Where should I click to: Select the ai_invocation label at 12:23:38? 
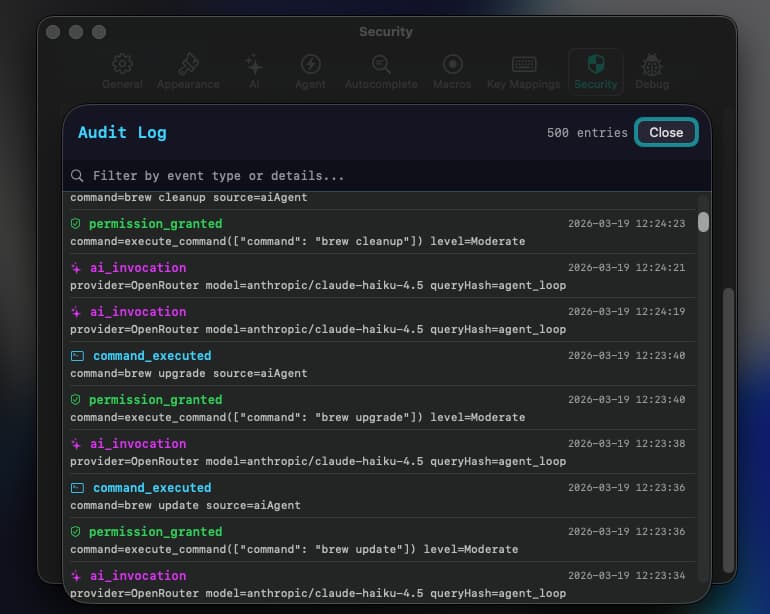[x=138, y=444]
